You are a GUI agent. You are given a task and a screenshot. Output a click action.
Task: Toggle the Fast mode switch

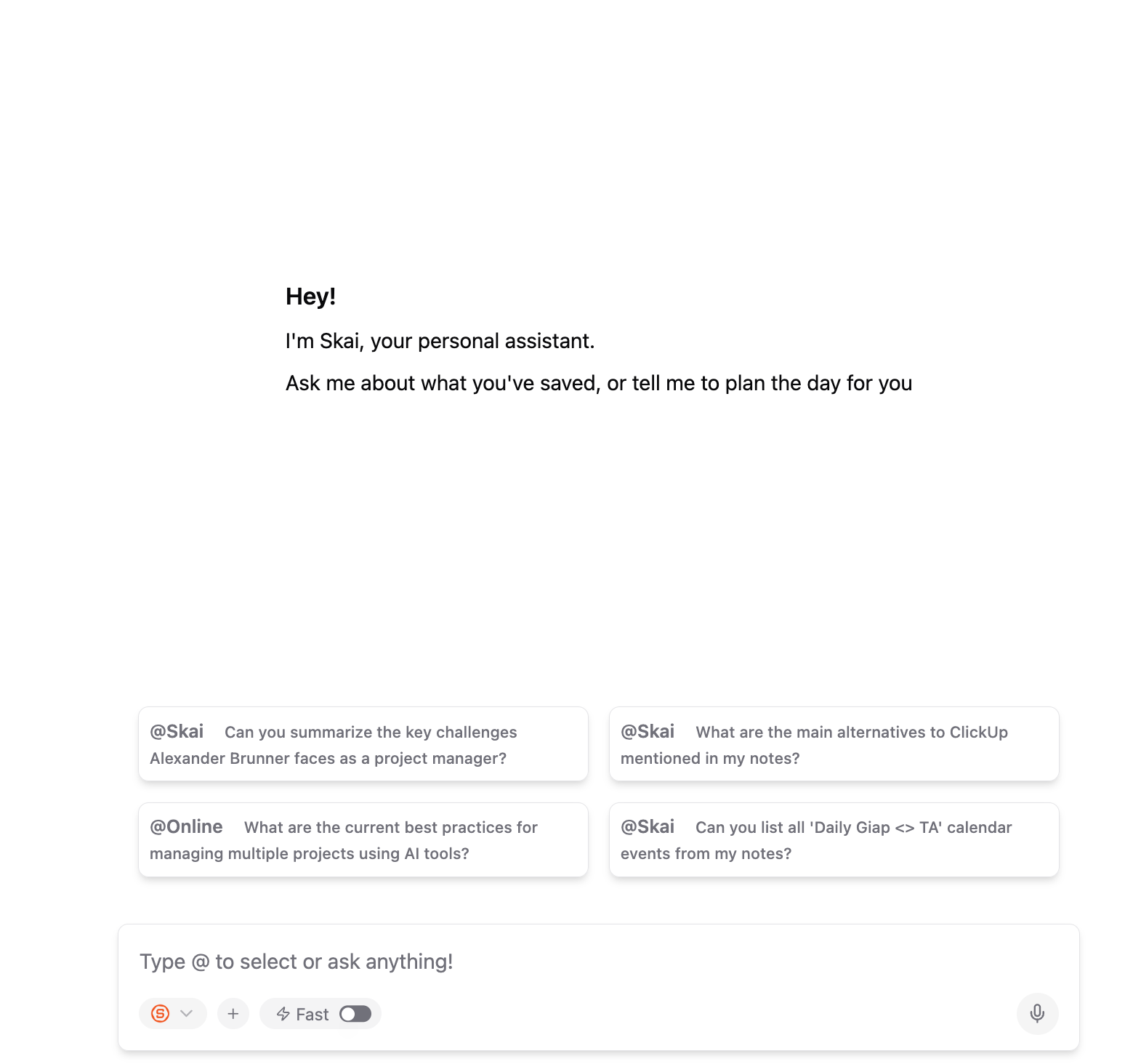click(355, 1014)
